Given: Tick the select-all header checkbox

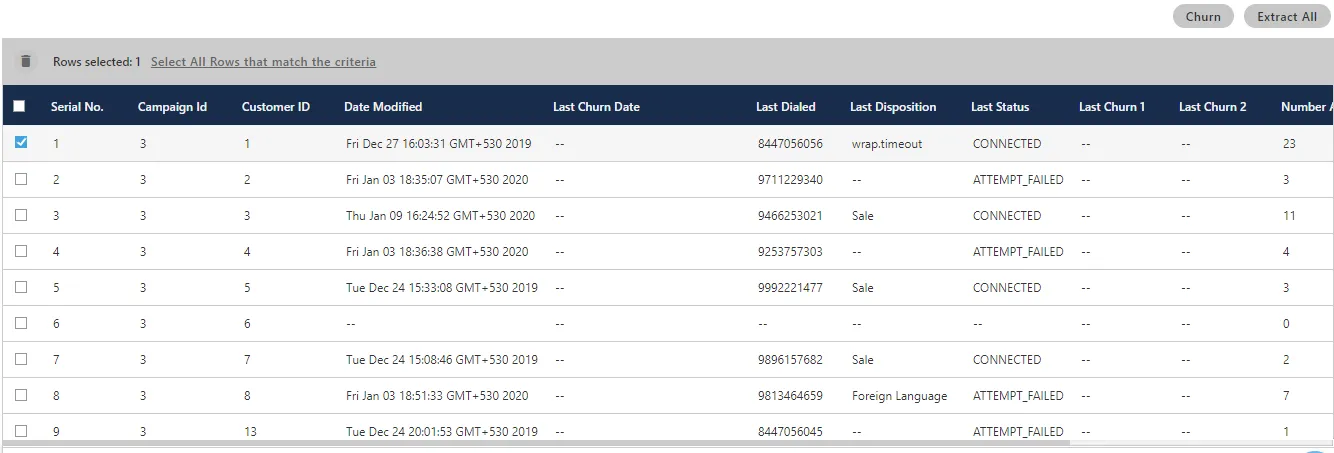Looking at the screenshot, I should [x=19, y=106].
